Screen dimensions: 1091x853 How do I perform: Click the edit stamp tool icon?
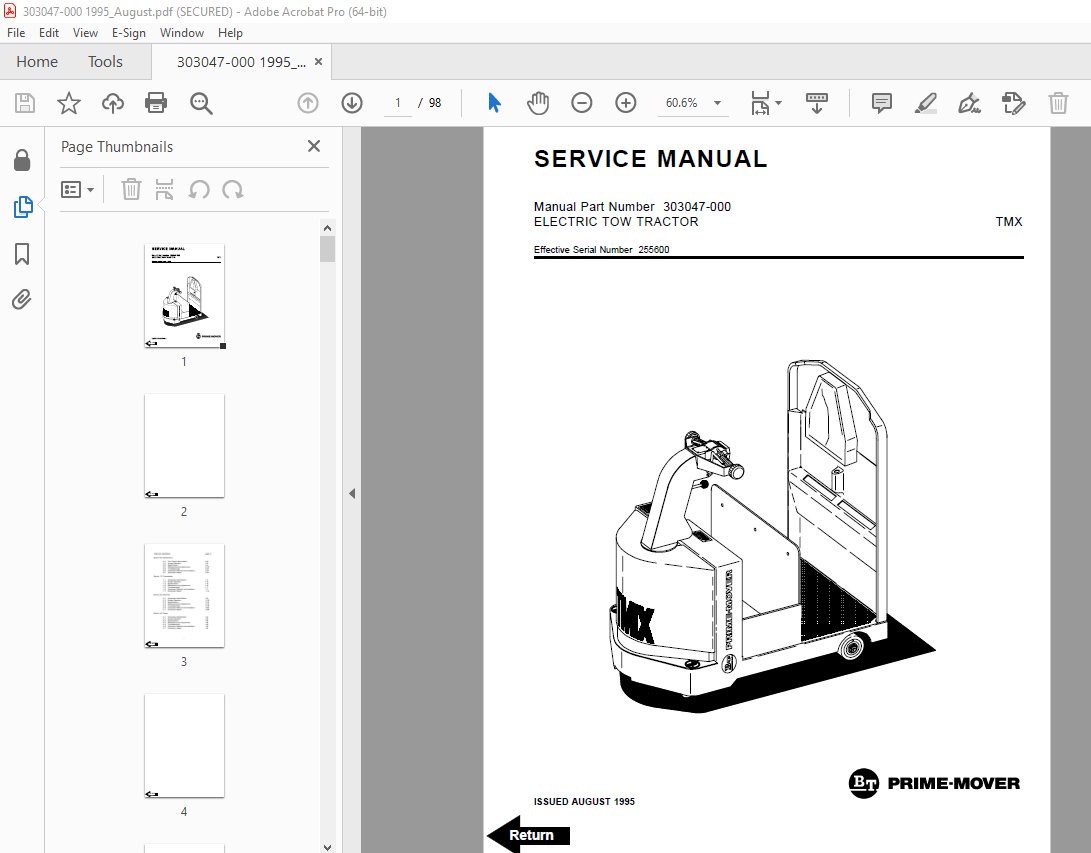point(1014,103)
